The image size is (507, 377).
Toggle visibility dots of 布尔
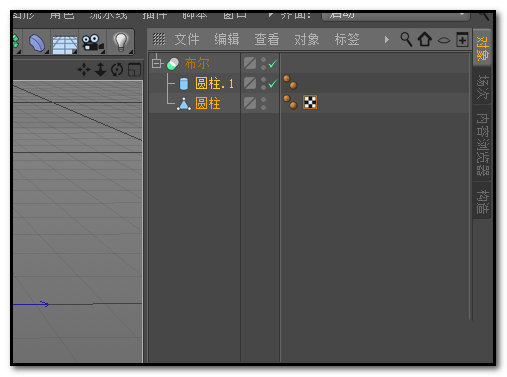click(263, 63)
